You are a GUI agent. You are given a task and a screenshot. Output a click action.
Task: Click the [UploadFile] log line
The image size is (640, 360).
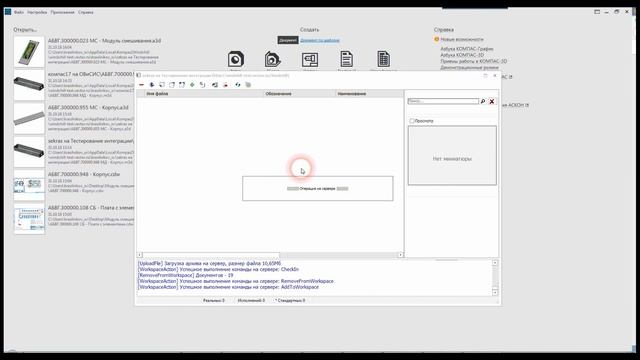pyautogui.click(x=209, y=264)
